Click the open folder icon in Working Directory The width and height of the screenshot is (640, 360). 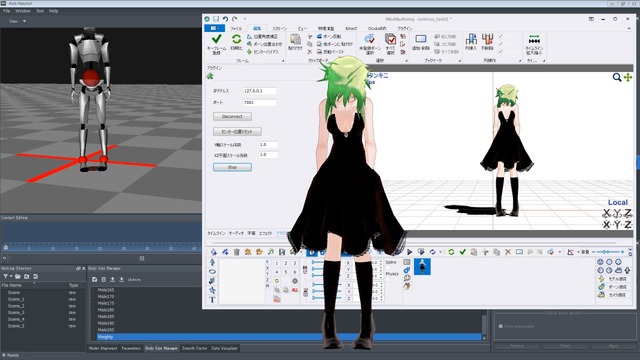click(x=18, y=276)
